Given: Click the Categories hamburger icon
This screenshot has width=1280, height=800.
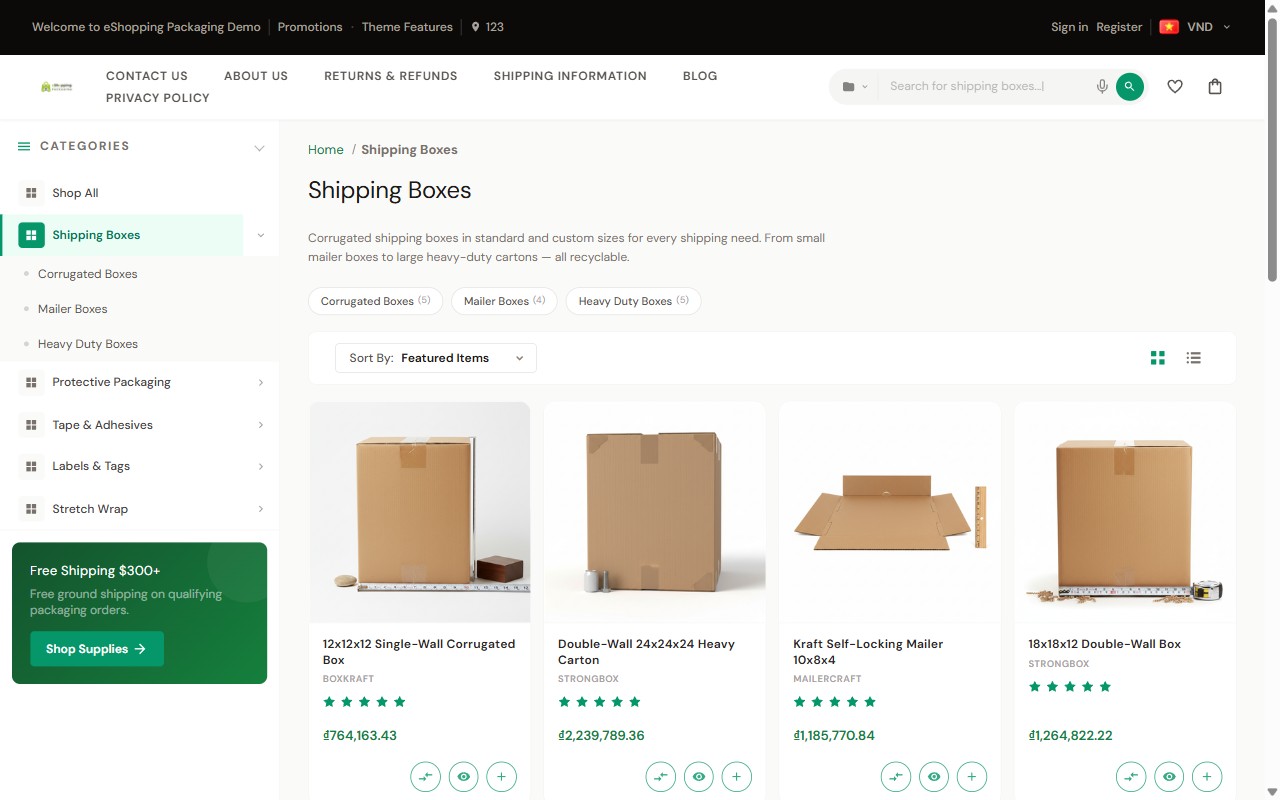Looking at the screenshot, I should (24, 146).
